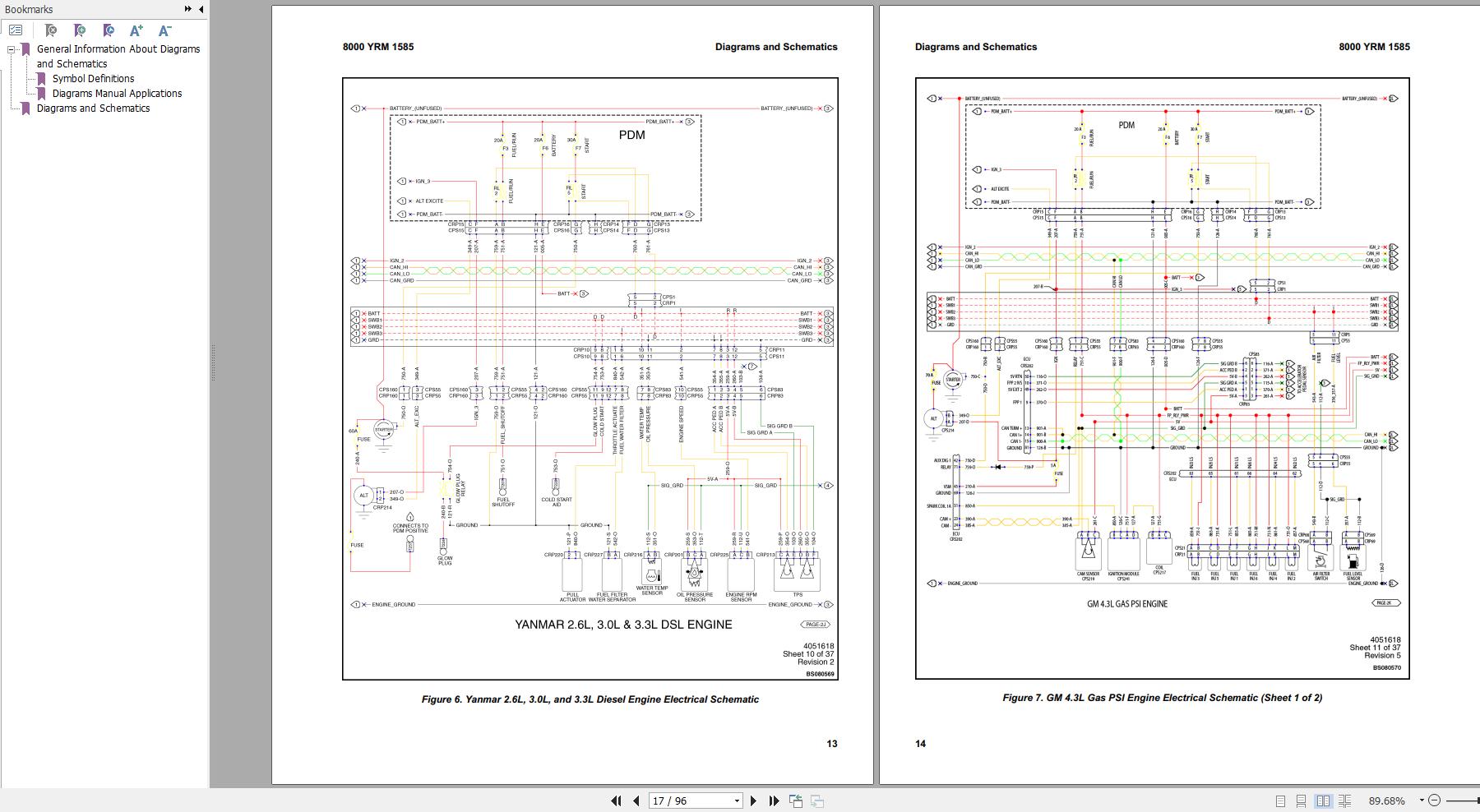
Task: Switch to continuous page layout
Action: point(1302,800)
